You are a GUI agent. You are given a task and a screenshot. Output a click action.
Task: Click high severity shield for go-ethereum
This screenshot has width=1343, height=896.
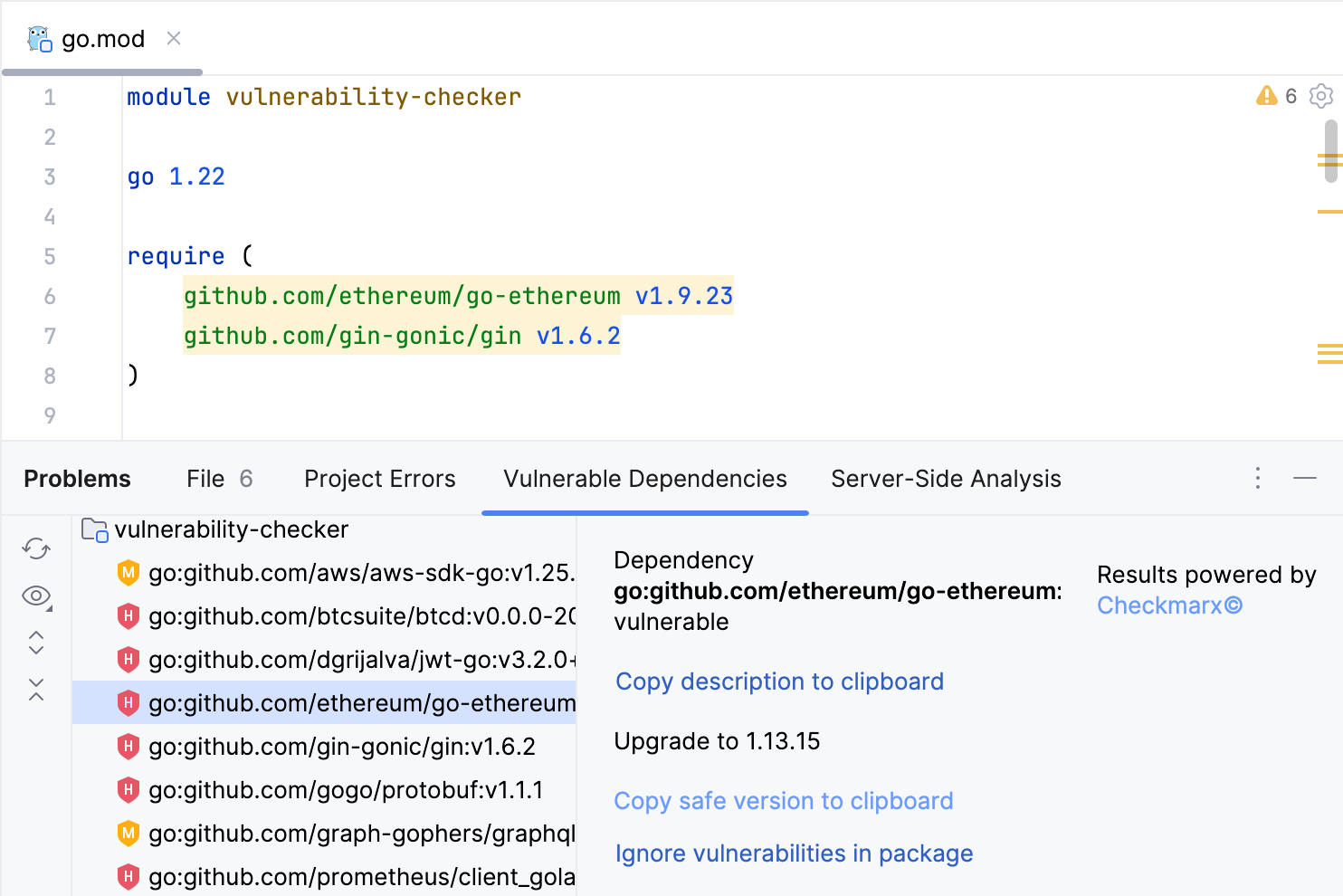click(x=129, y=703)
